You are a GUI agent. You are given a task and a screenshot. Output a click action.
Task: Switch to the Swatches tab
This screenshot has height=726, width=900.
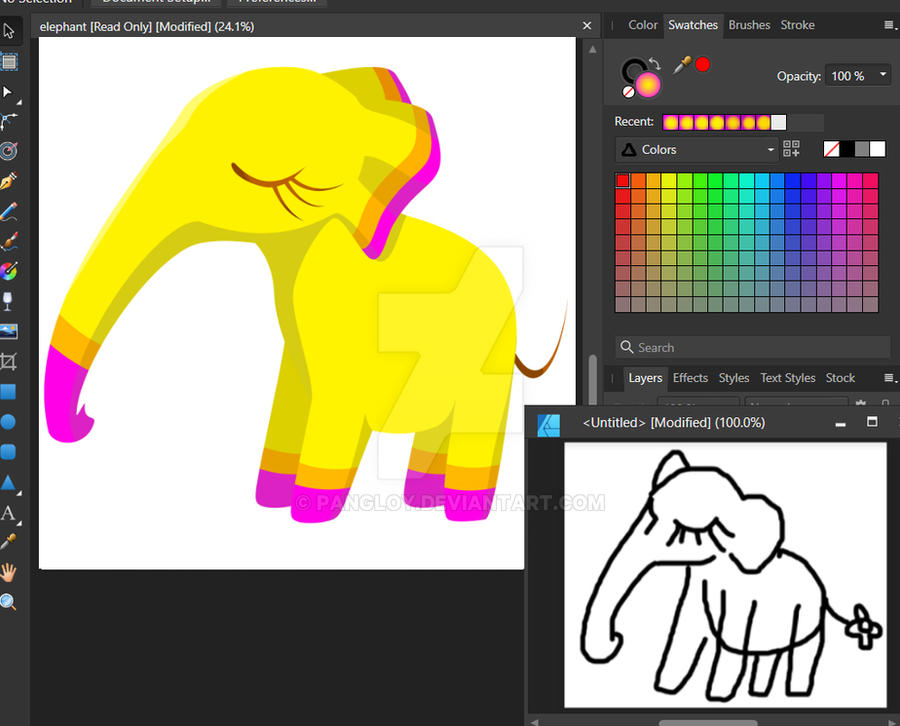click(693, 25)
